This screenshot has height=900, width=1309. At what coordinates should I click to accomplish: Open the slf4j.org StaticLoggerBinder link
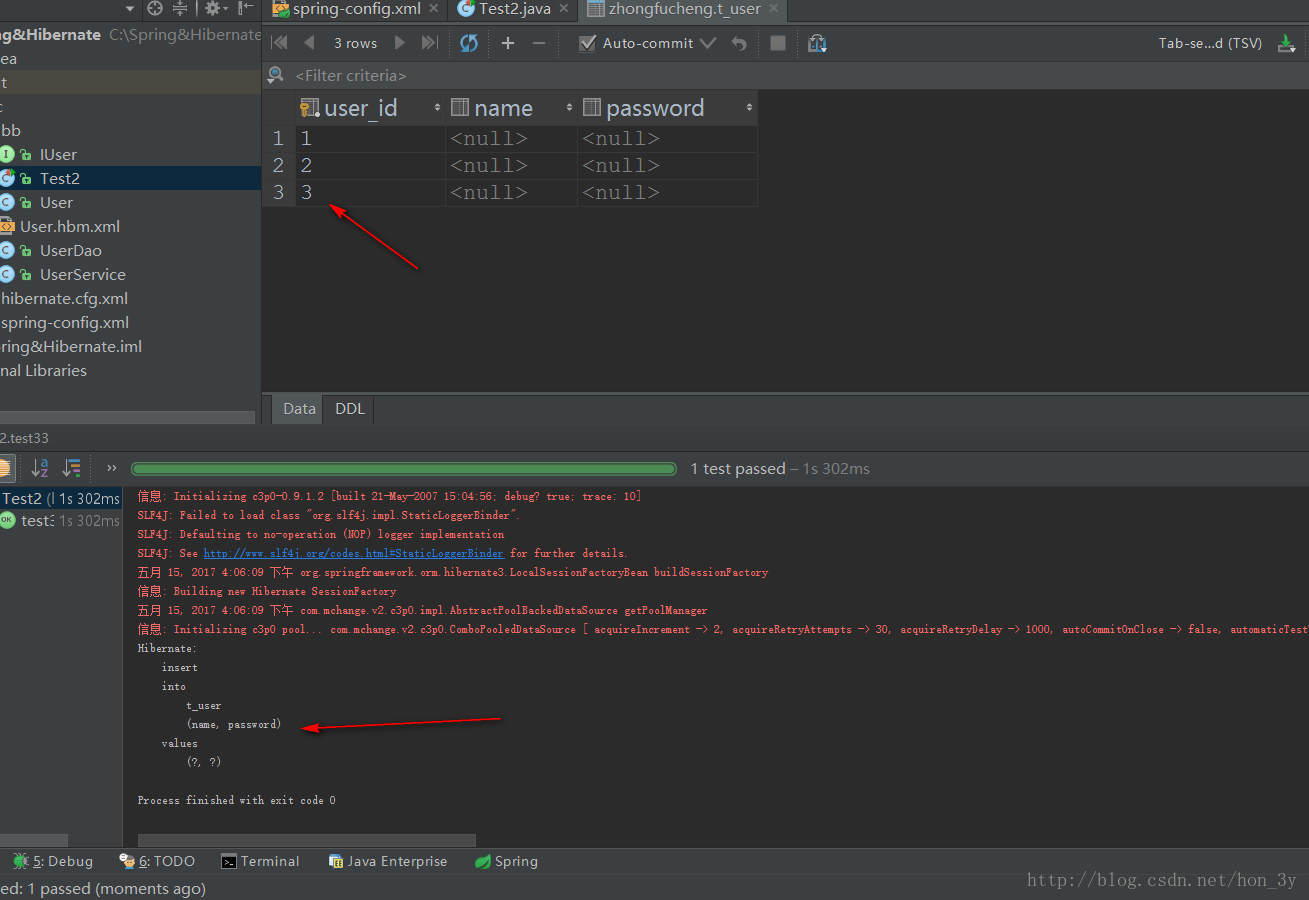354,553
